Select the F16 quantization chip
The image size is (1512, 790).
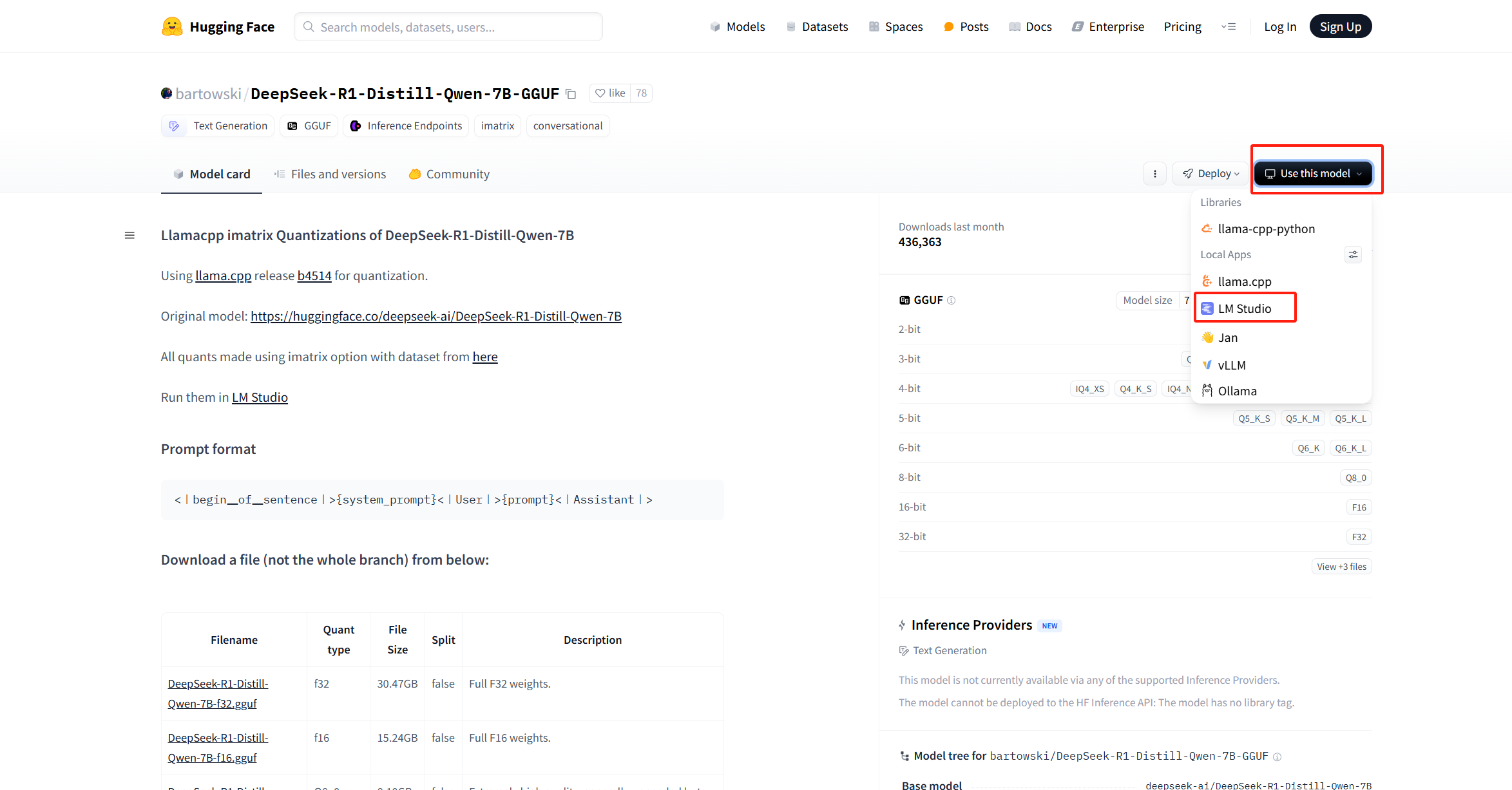1359,507
